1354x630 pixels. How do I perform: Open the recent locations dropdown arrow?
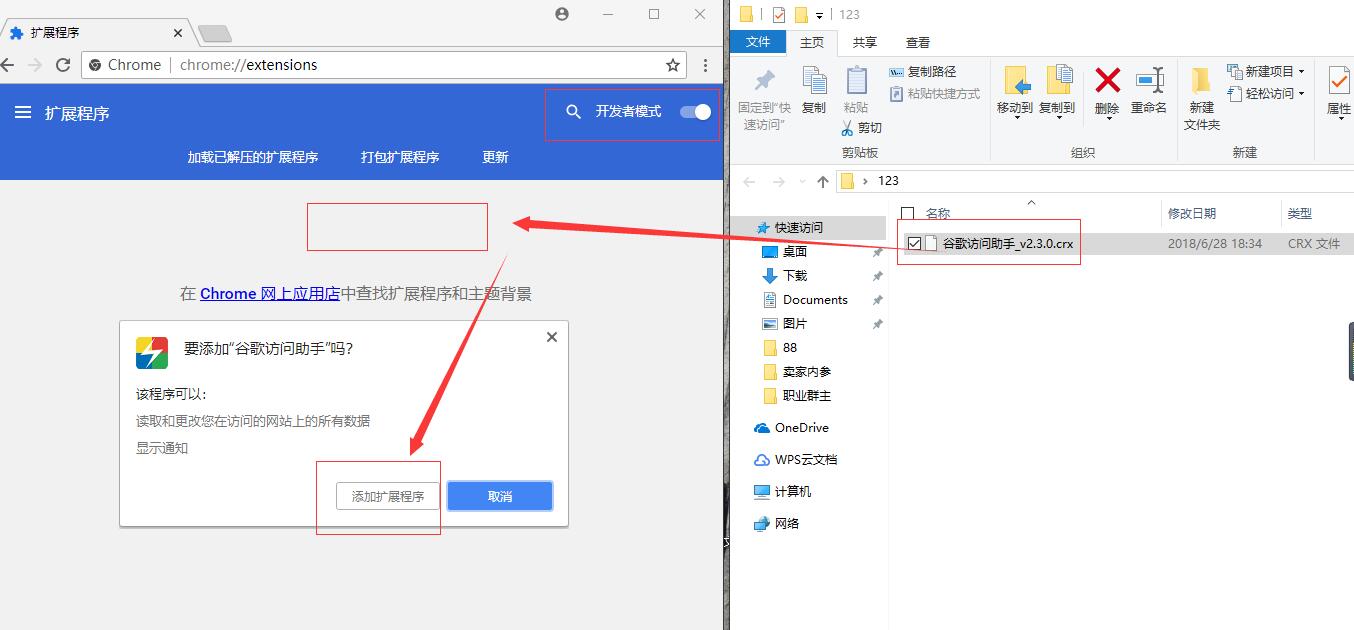(801, 182)
